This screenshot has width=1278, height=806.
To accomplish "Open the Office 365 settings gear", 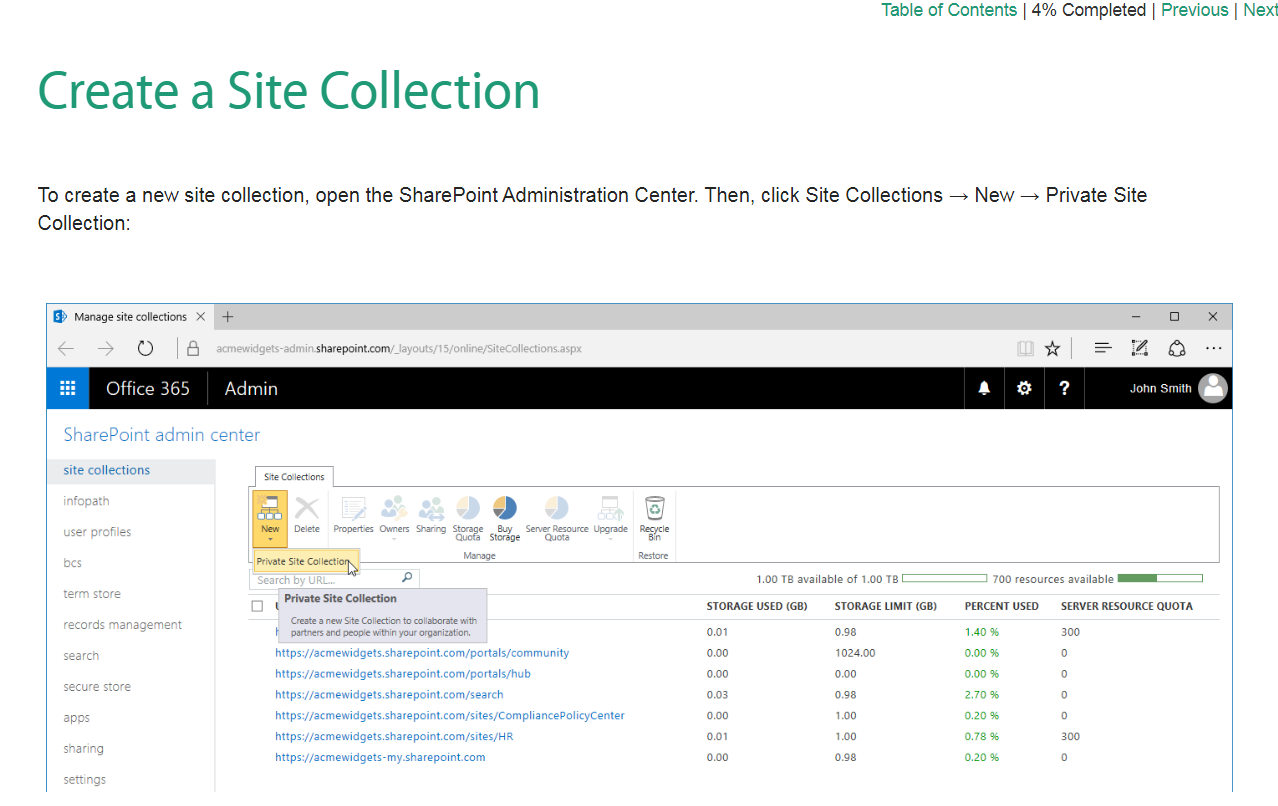I will click(1024, 388).
